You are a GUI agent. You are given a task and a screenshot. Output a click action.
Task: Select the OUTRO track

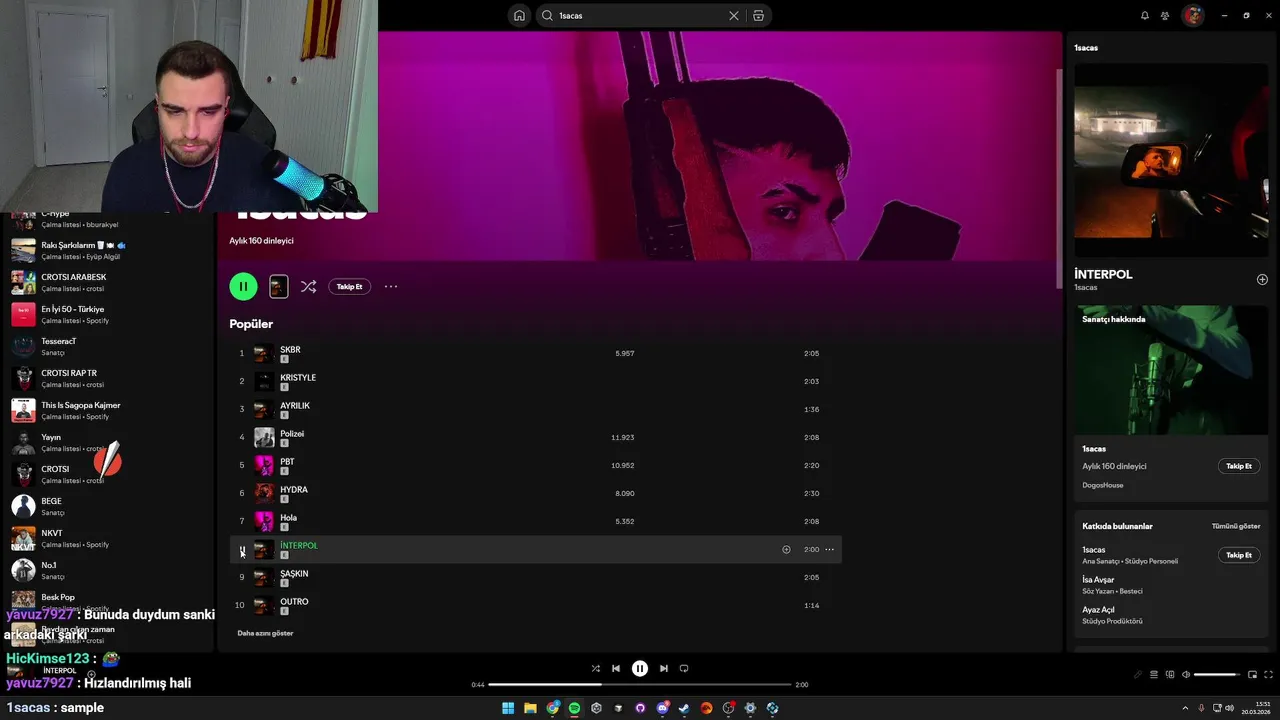tap(535, 605)
